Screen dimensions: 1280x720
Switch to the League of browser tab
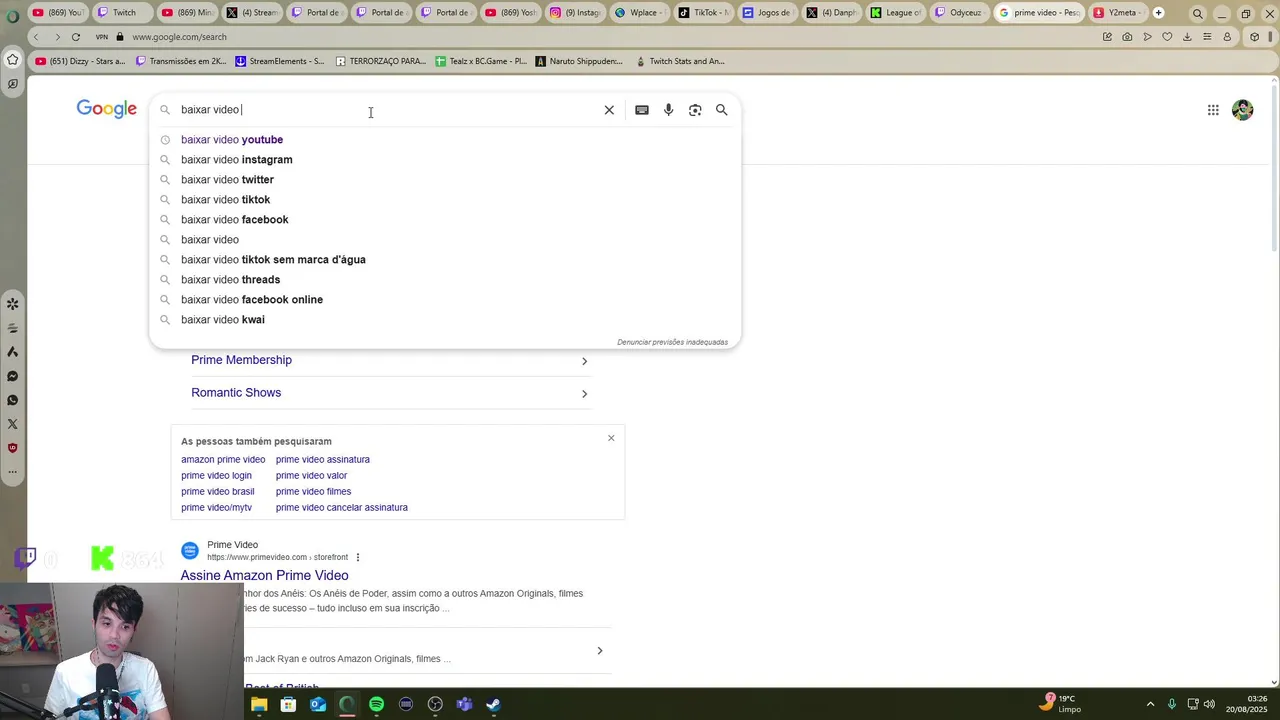pos(895,13)
